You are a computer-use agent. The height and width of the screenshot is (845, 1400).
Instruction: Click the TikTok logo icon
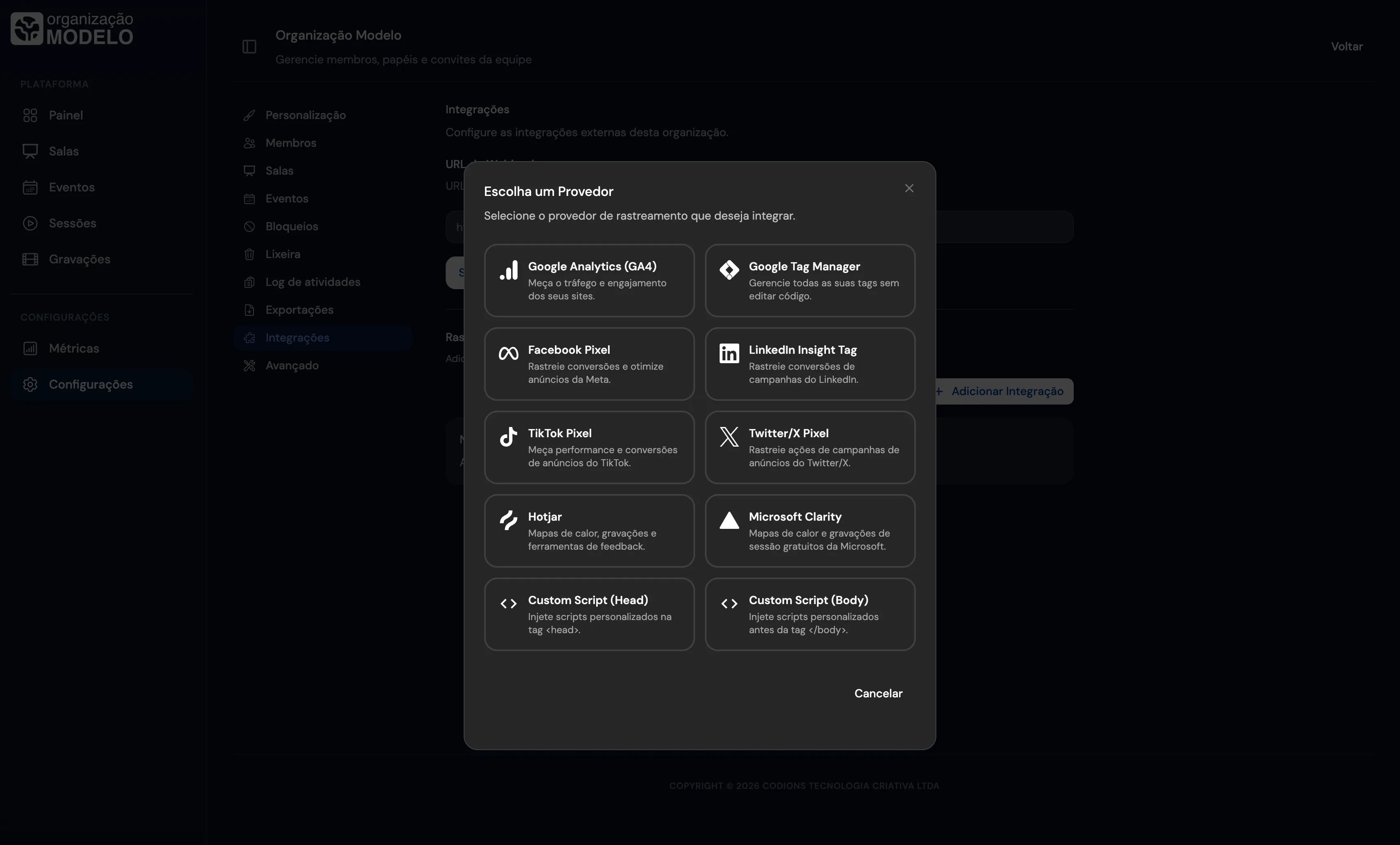[509, 436]
